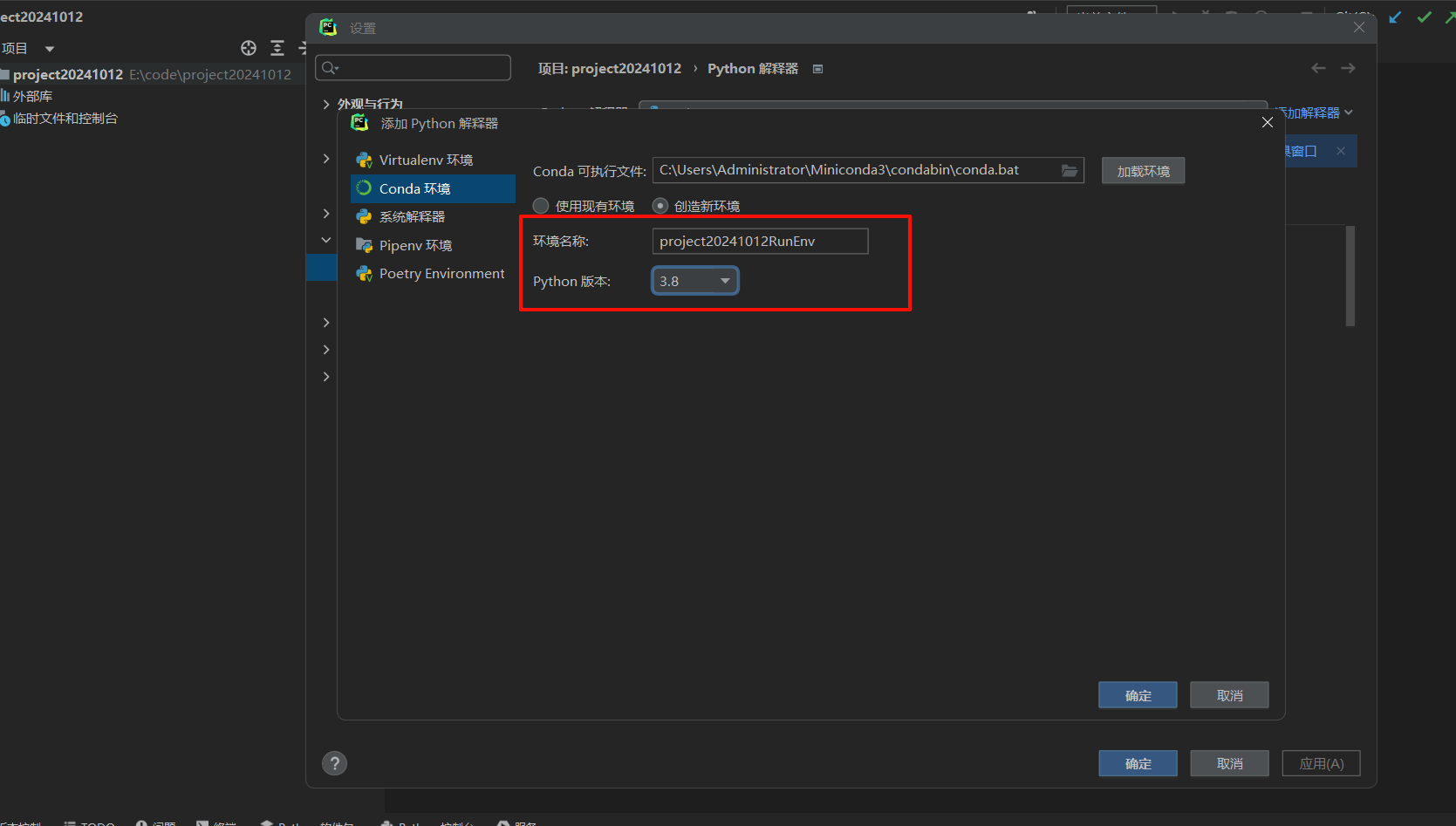The image size is (1456, 826).
Task: Click the project-level settings icon beside Python 解释器
Action: point(817,69)
